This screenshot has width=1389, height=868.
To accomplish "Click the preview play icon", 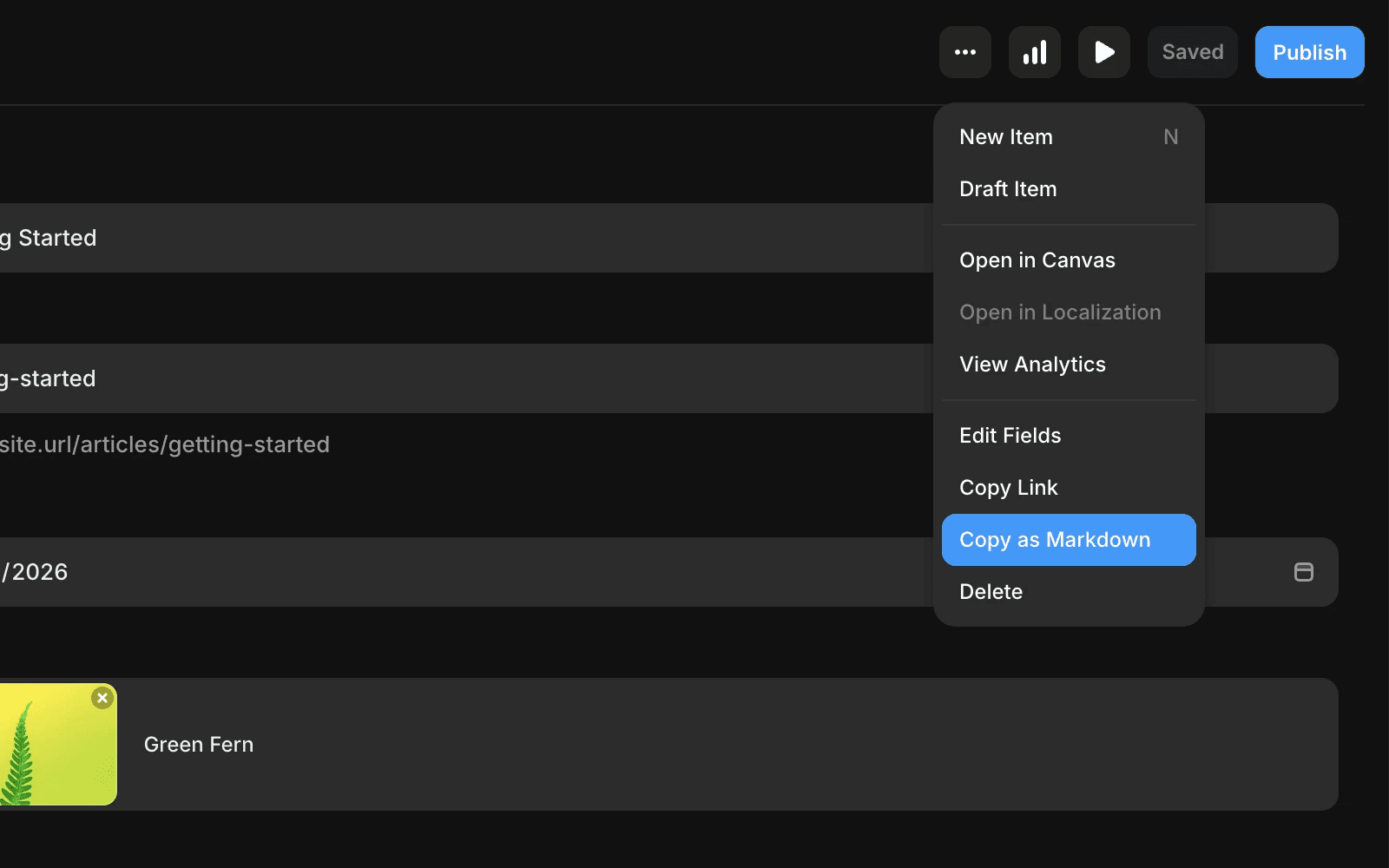I will coord(1103,52).
